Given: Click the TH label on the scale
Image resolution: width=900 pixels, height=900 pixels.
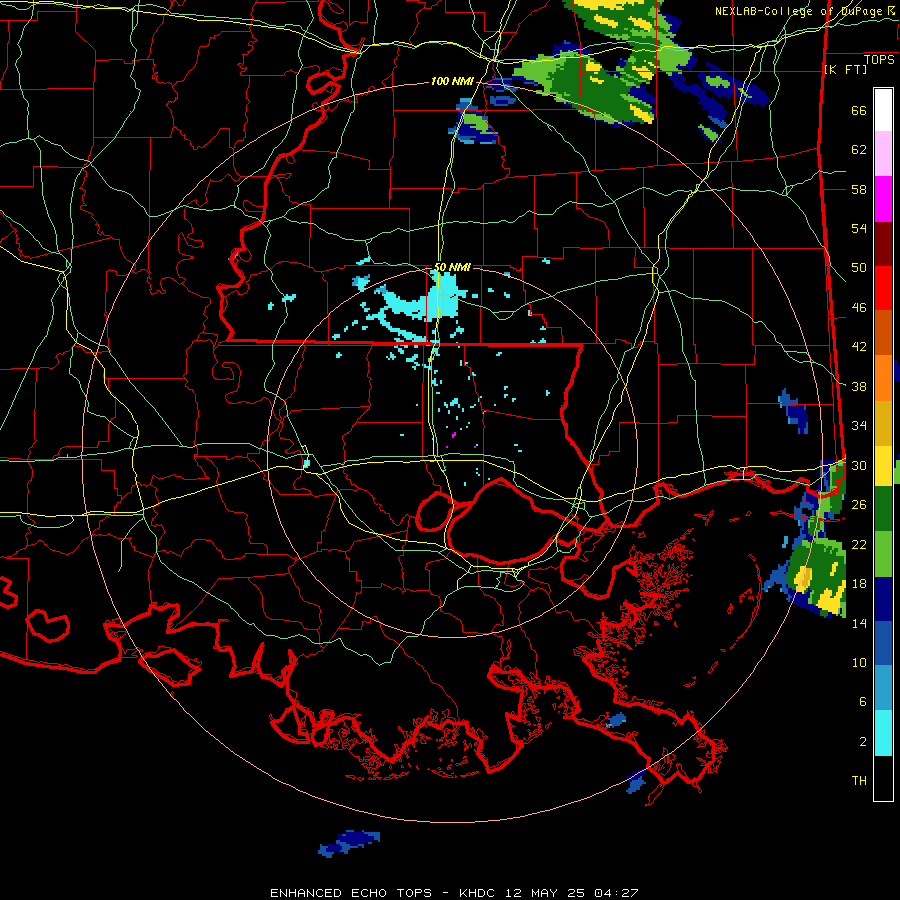Looking at the screenshot, I should pyautogui.click(x=859, y=781).
